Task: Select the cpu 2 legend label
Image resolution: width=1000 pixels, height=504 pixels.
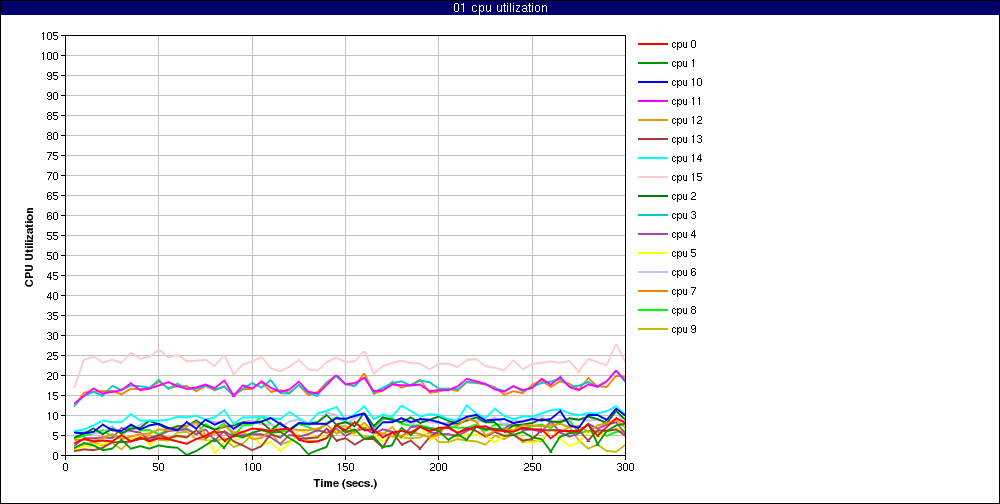Action: (683, 196)
